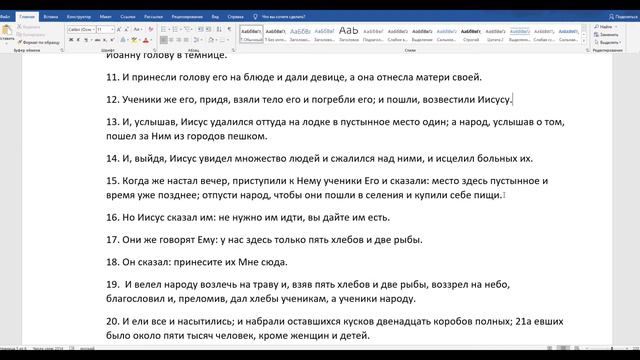Toggle Underline formatting
This screenshot has height=360, width=640.
pos(86,40)
